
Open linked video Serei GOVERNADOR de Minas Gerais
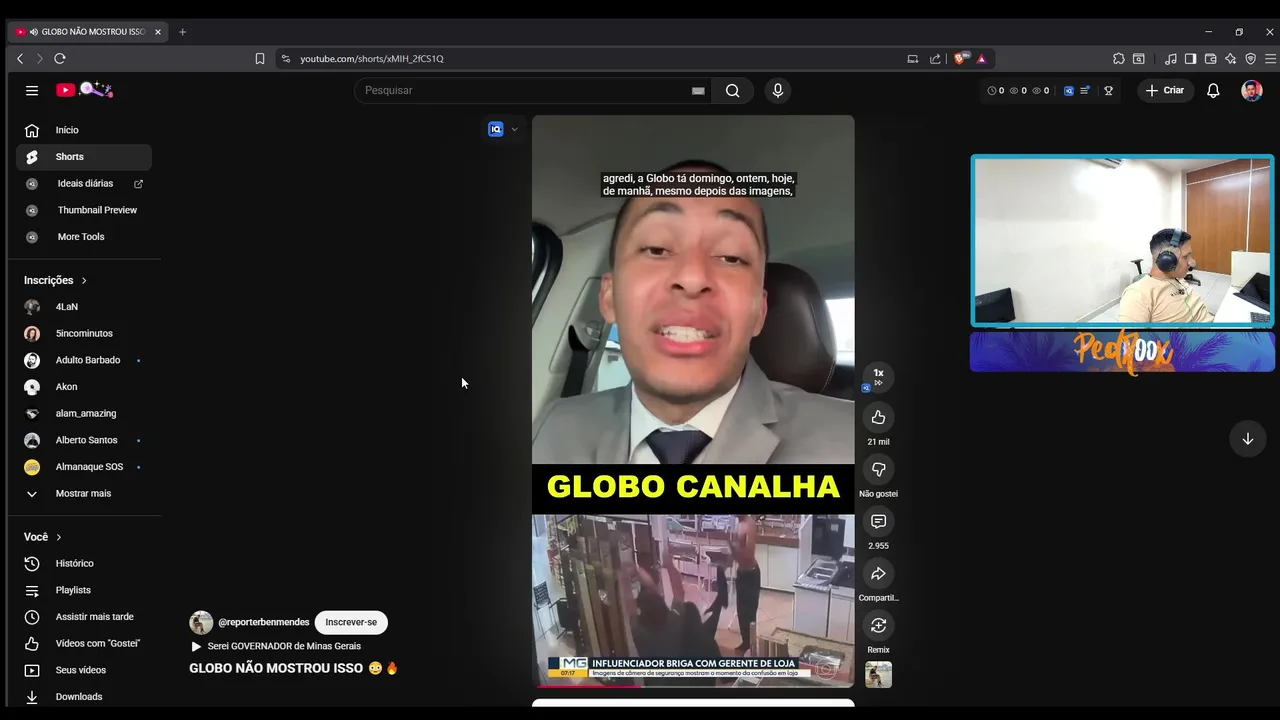click(x=276, y=646)
